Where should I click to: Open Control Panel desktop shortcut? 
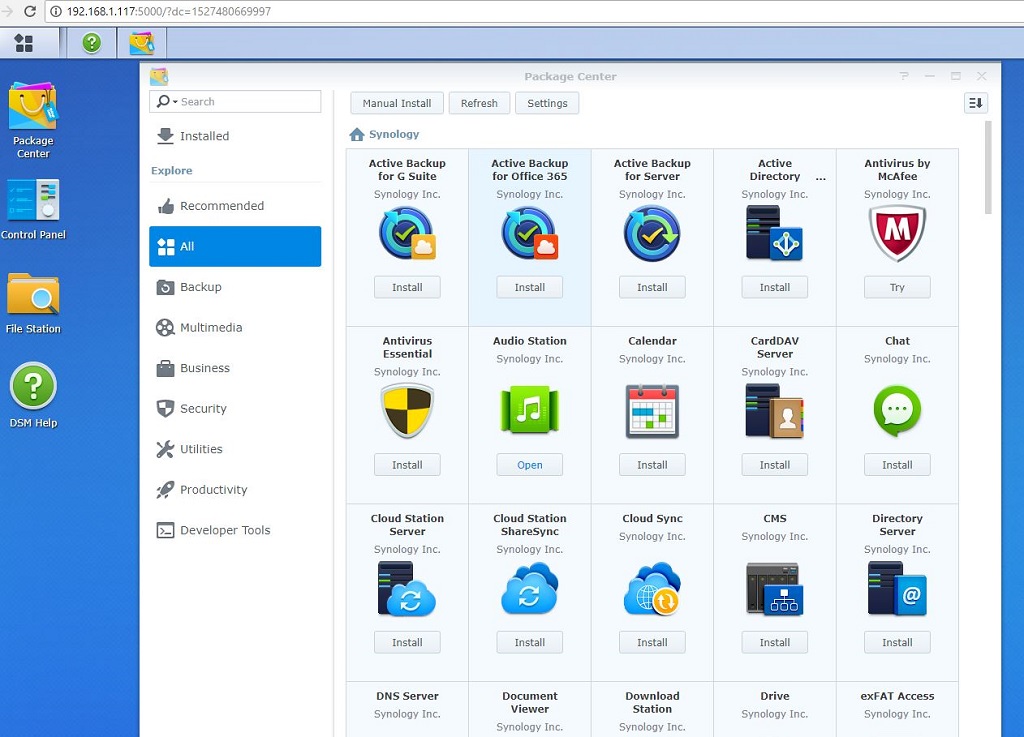pyautogui.click(x=33, y=209)
